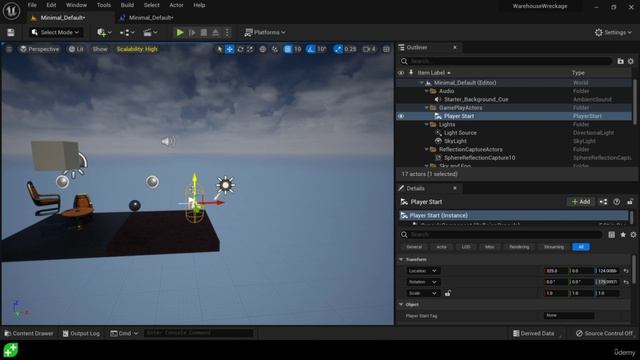The image size is (640, 360).
Task: Click the Unreal Engine logo icon
Action: click(x=11, y=11)
